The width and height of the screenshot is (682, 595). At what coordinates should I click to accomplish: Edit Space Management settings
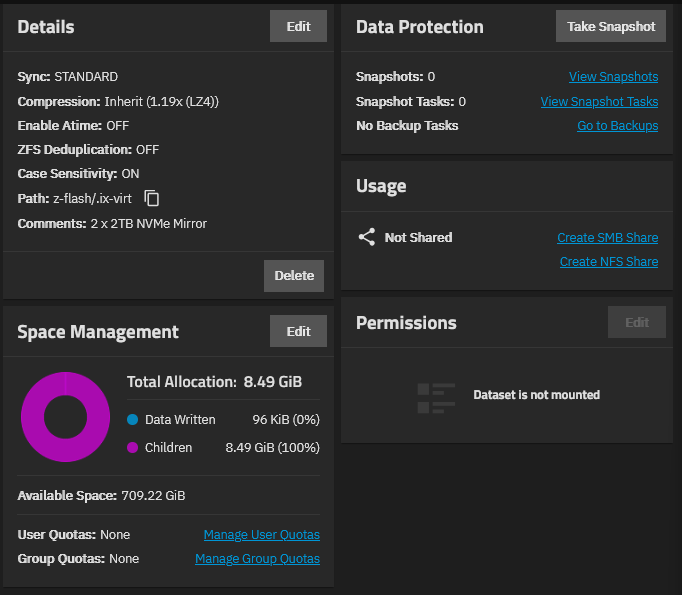pyautogui.click(x=298, y=331)
